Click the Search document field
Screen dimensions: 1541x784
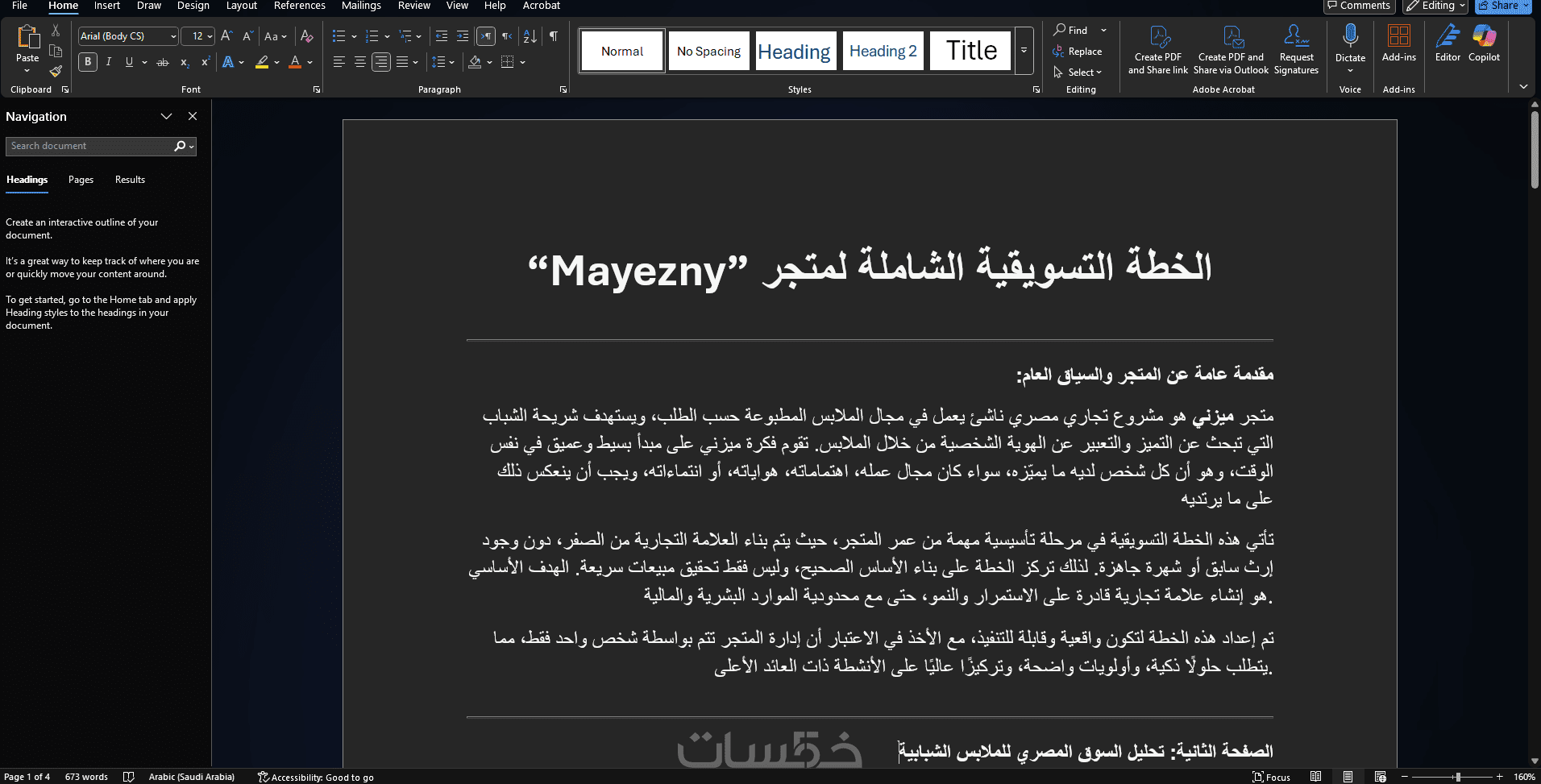pos(89,146)
